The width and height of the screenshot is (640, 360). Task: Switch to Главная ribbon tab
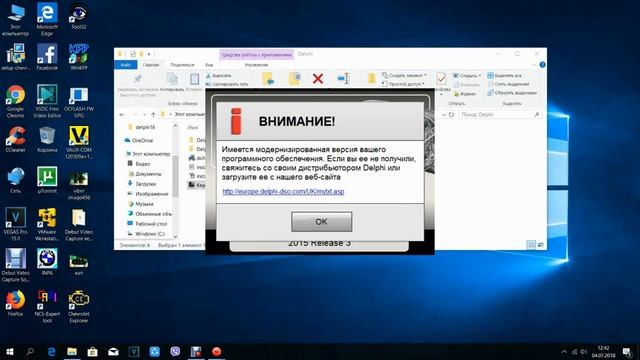click(151, 65)
